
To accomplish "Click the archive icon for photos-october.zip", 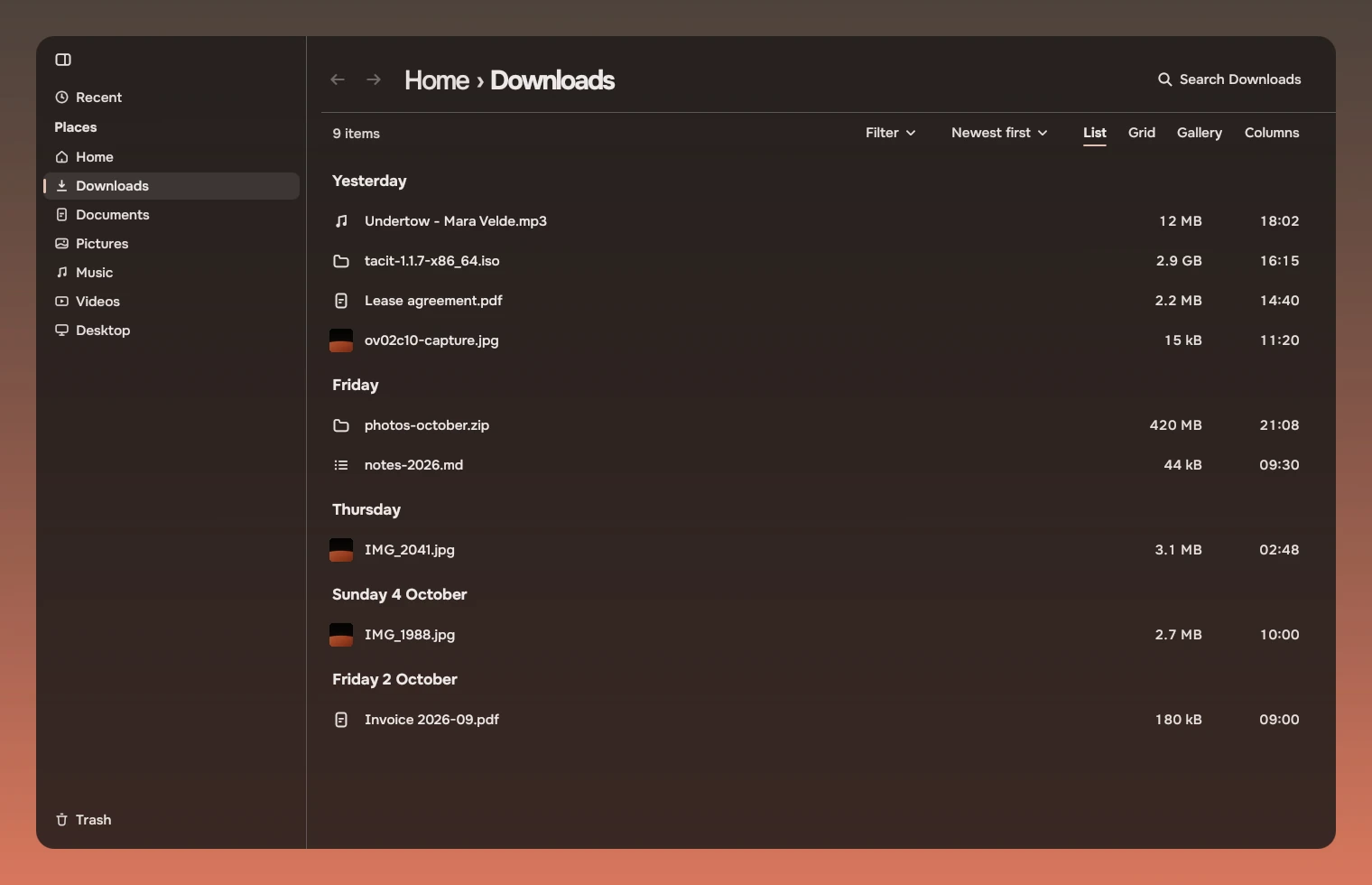I will [x=341, y=425].
